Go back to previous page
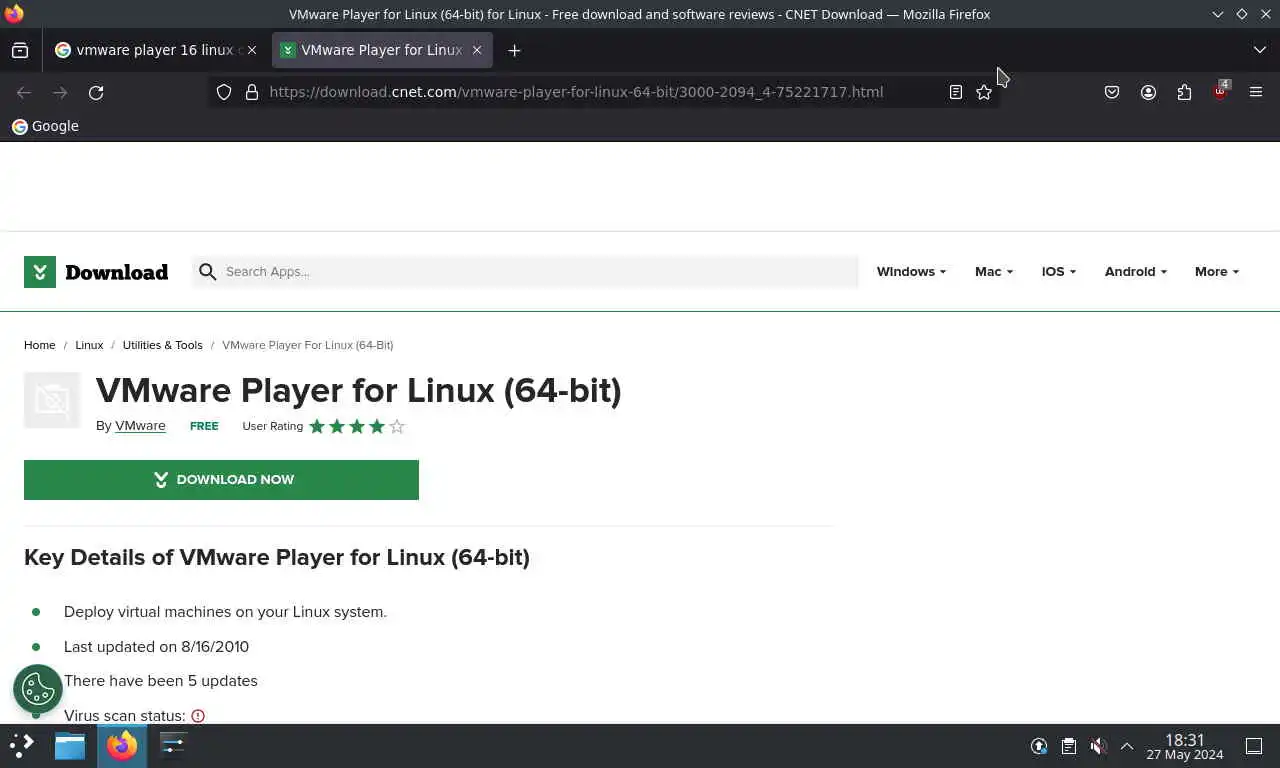 point(24,92)
